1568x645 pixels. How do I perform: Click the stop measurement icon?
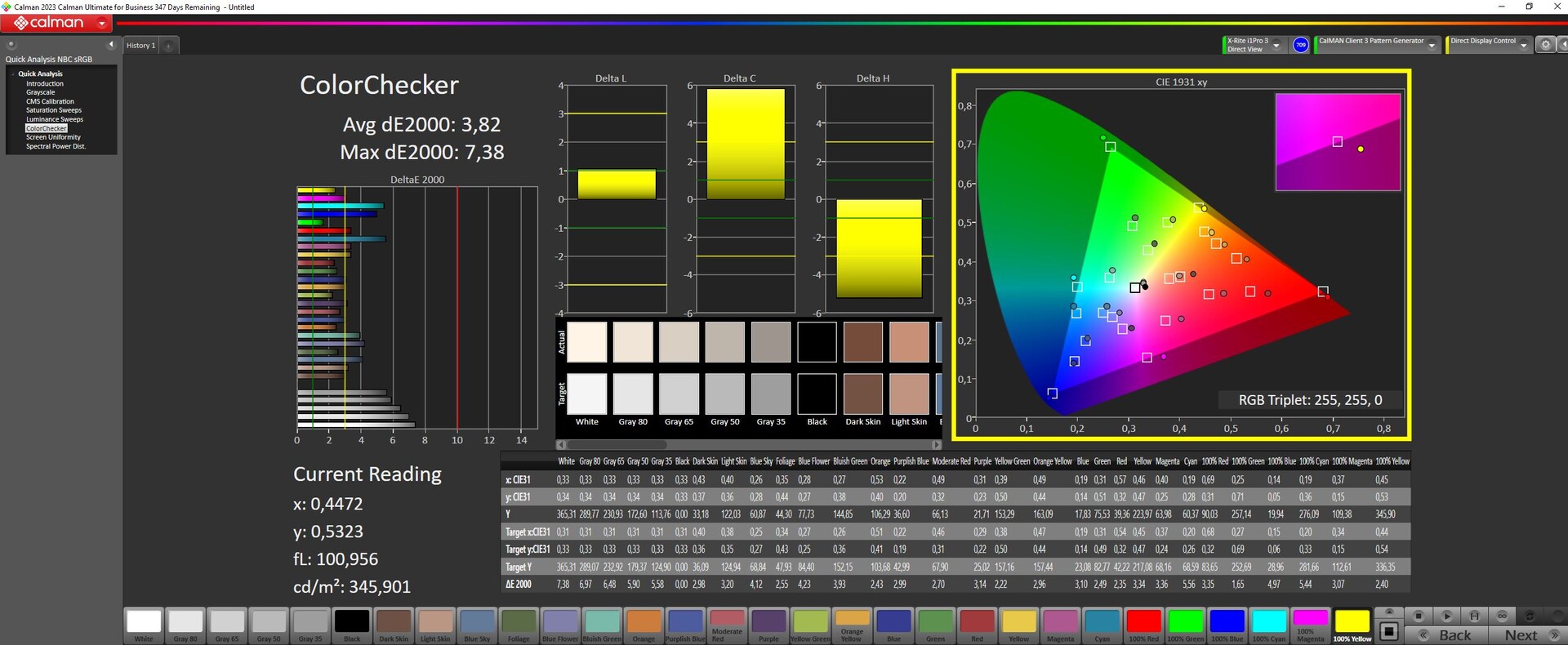pos(1419,616)
